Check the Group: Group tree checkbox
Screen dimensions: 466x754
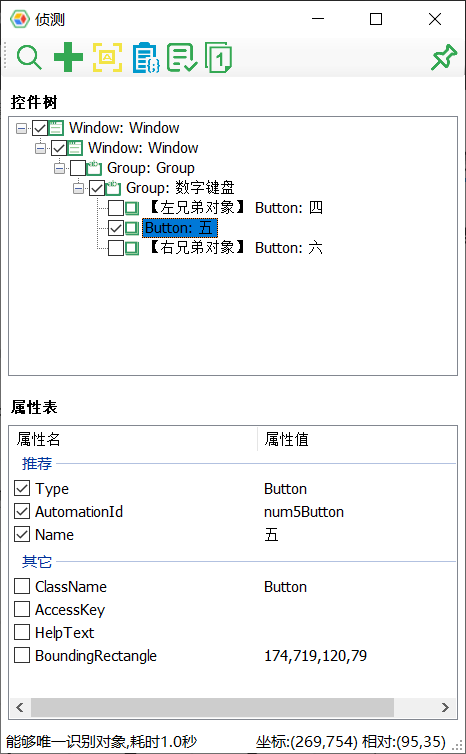(78, 168)
